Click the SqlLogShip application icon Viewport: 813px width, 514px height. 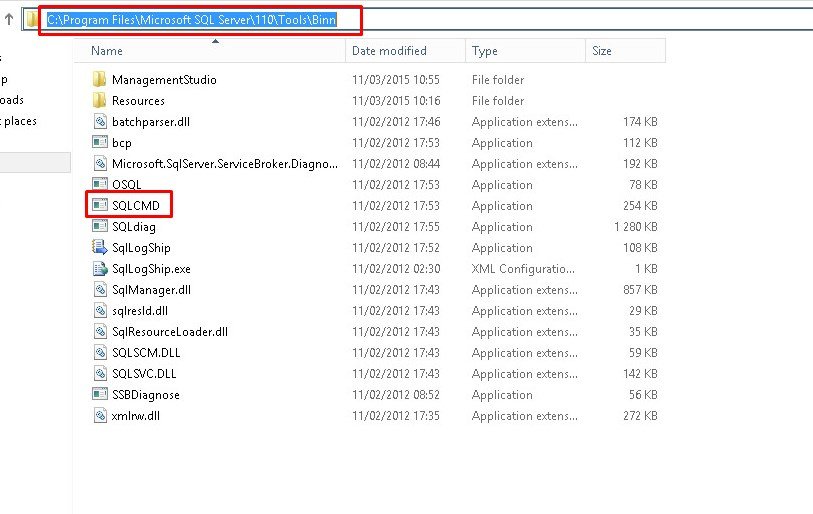point(99,248)
